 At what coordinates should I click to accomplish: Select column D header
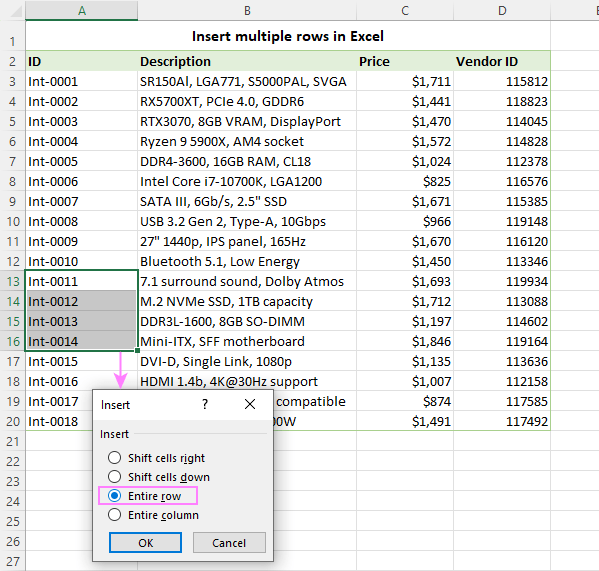pos(502,11)
